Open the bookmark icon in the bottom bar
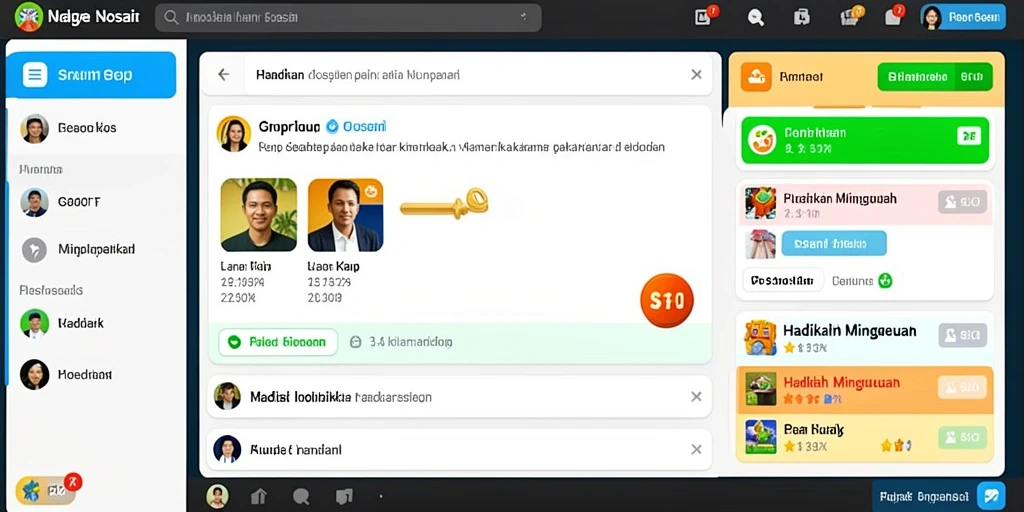Viewport: 1024px width, 512px height. coord(344,497)
